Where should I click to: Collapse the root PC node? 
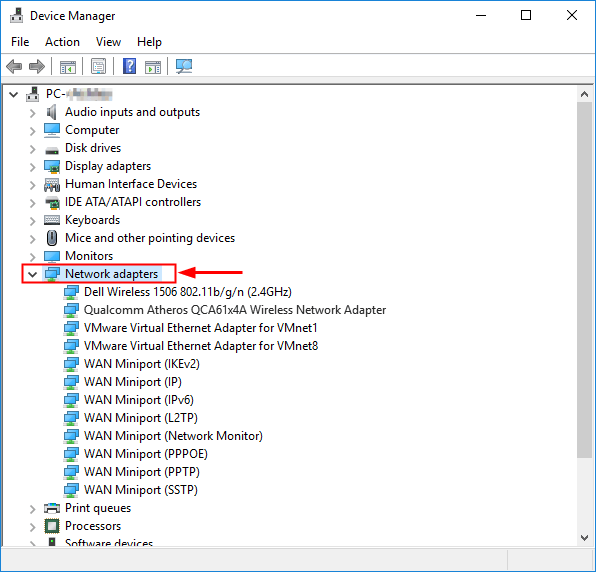[x=14, y=94]
